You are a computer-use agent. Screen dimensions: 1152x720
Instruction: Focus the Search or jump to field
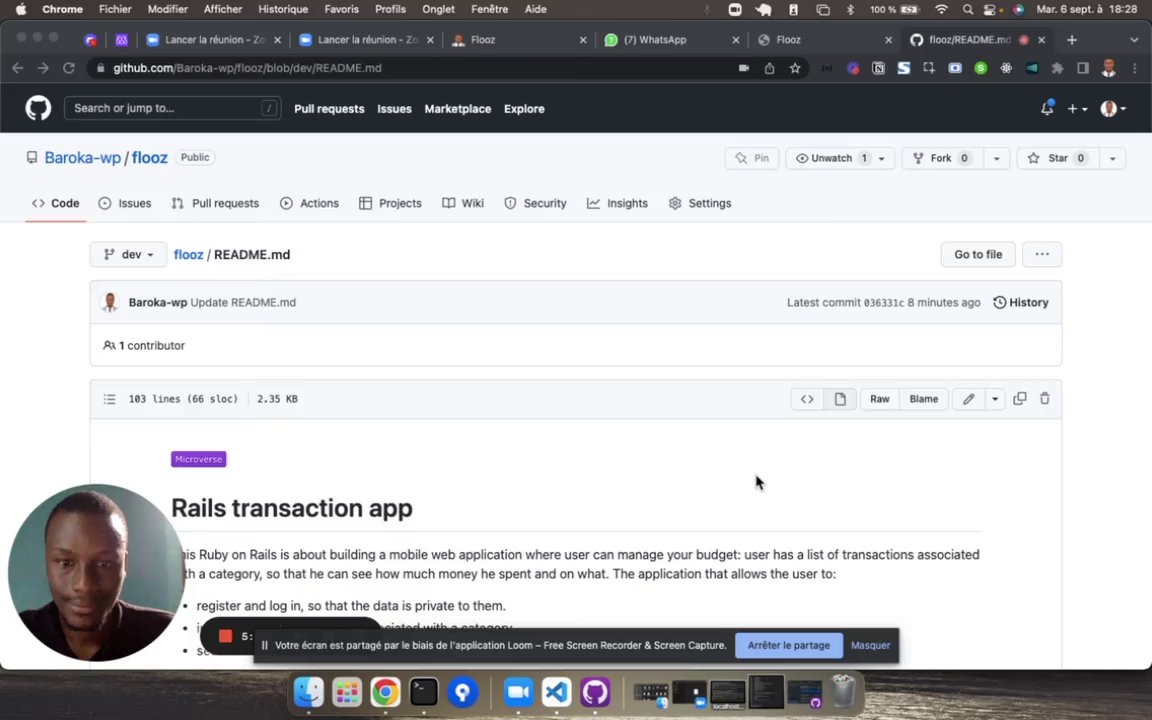[173, 108]
